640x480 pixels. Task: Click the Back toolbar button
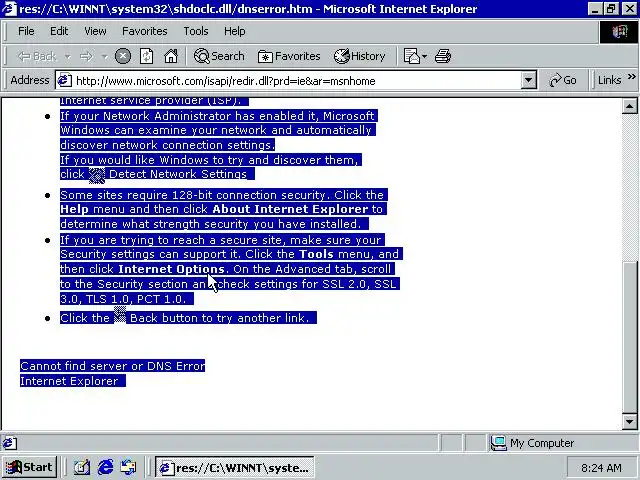coord(37,56)
